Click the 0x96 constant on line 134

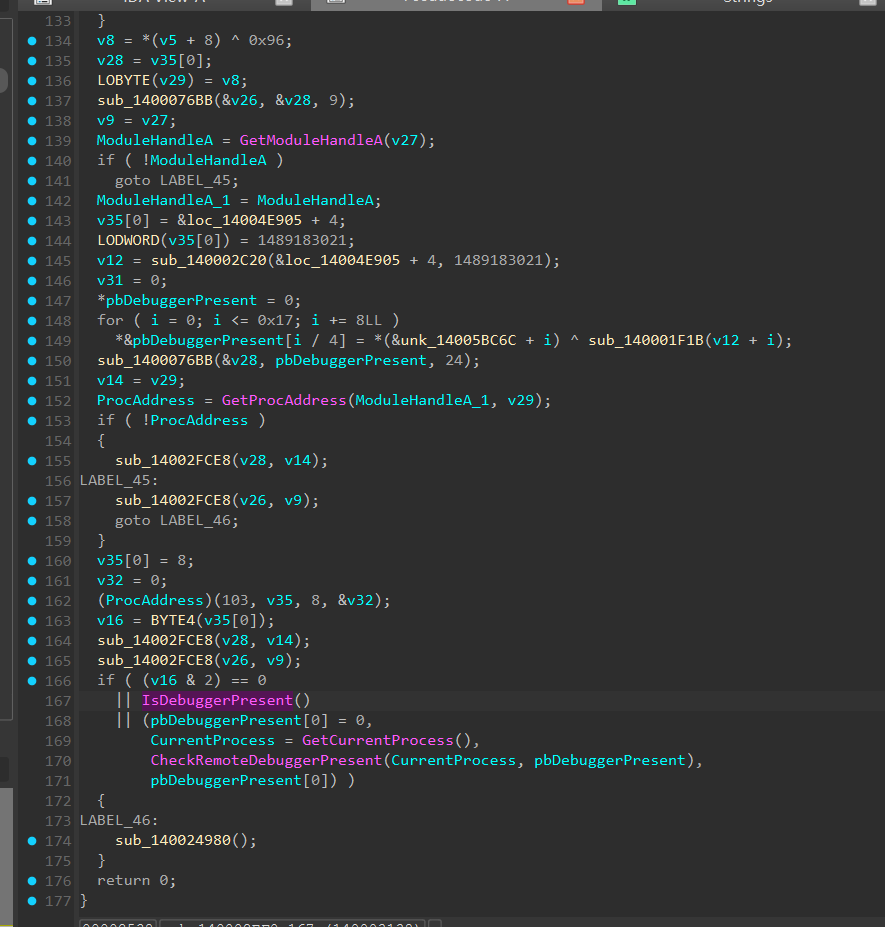(x=266, y=41)
